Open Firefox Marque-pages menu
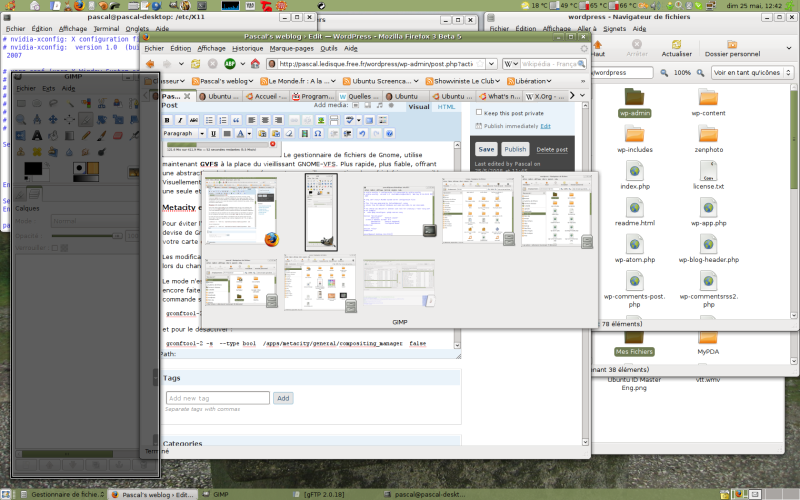The image size is (800, 500). 291,48
